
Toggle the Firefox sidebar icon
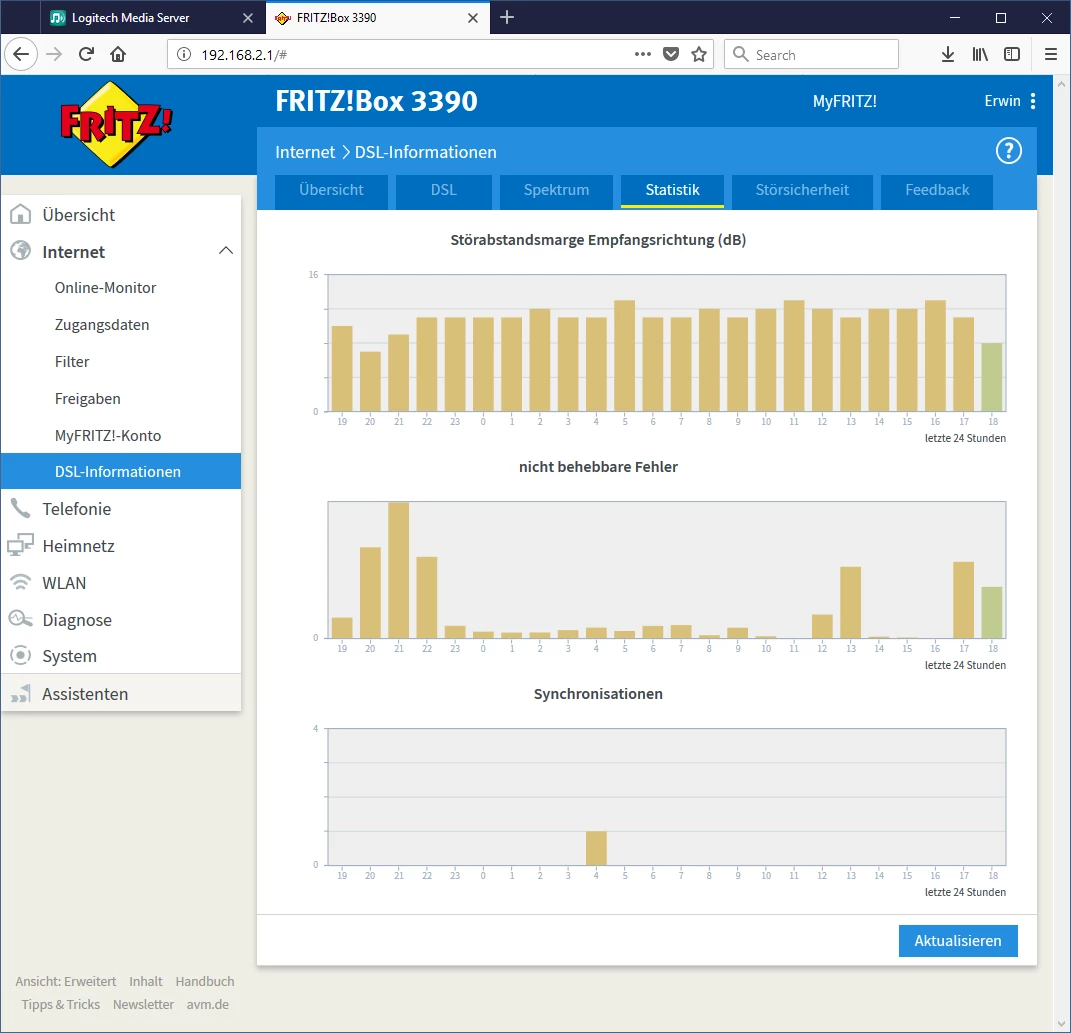pyautogui.click(x=1012, y=55)
